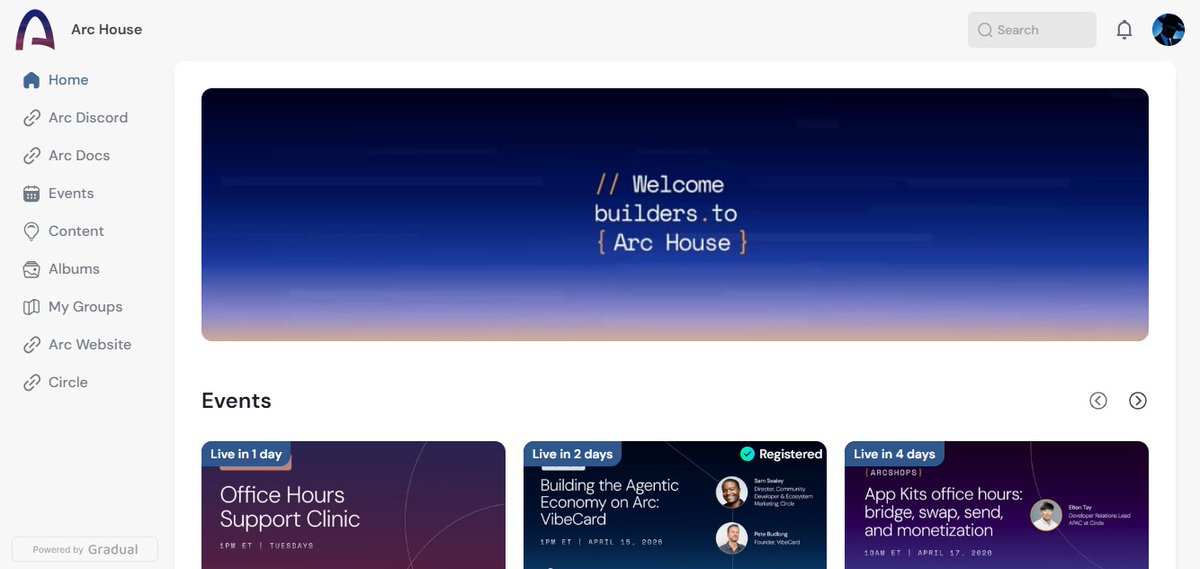Click the 'Live in 1 day' badge
This screenshot has width=1200, height=569.
(246, 454)
